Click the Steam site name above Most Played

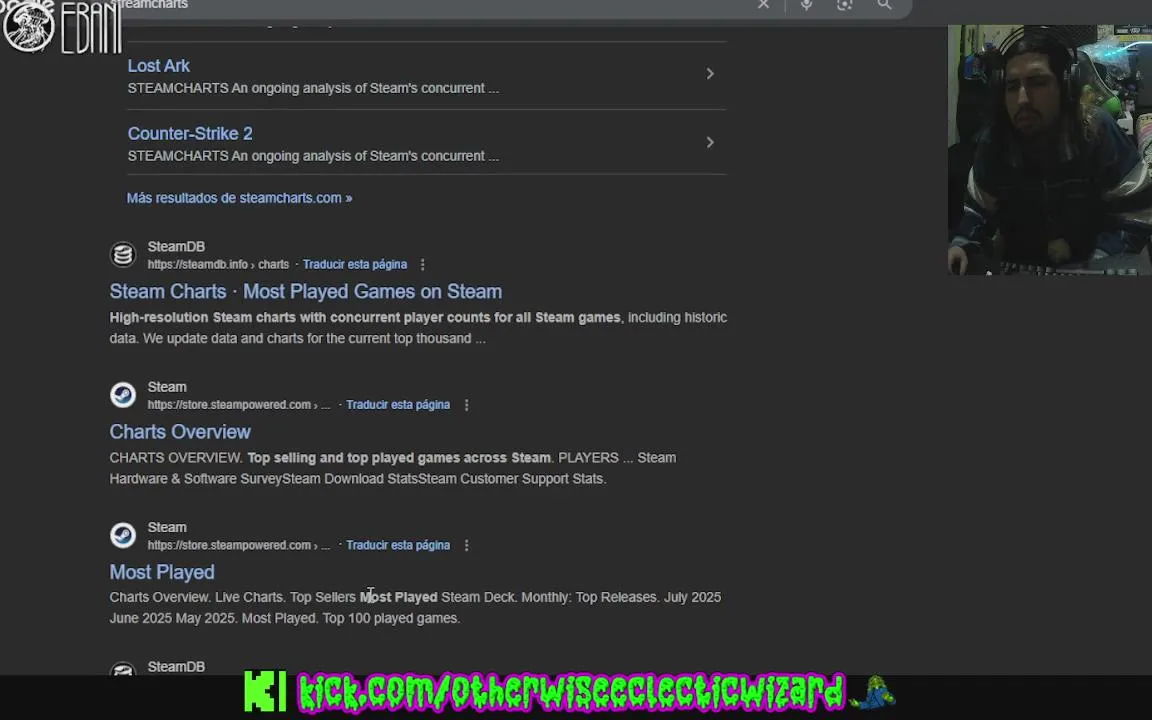tap(167, 528)
